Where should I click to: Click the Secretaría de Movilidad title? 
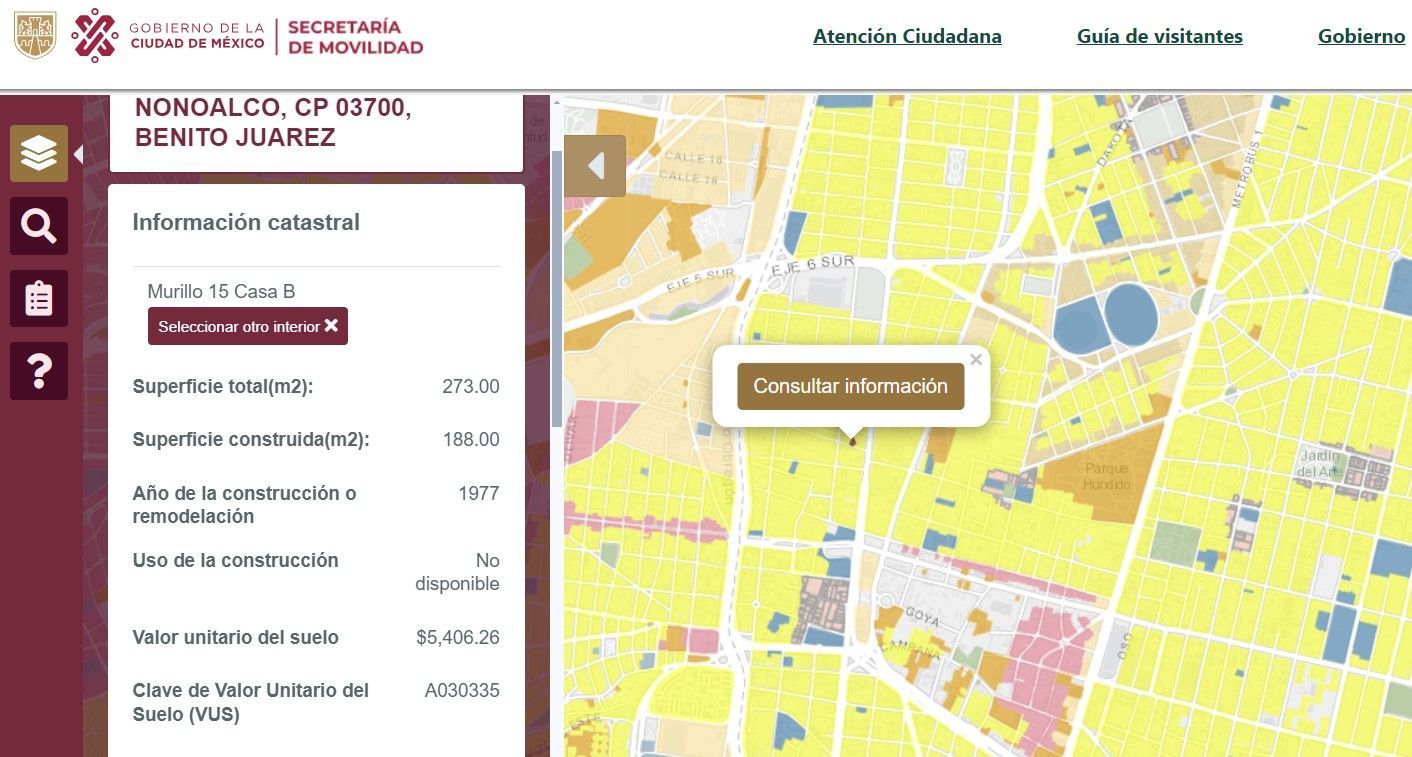(355, 37)
